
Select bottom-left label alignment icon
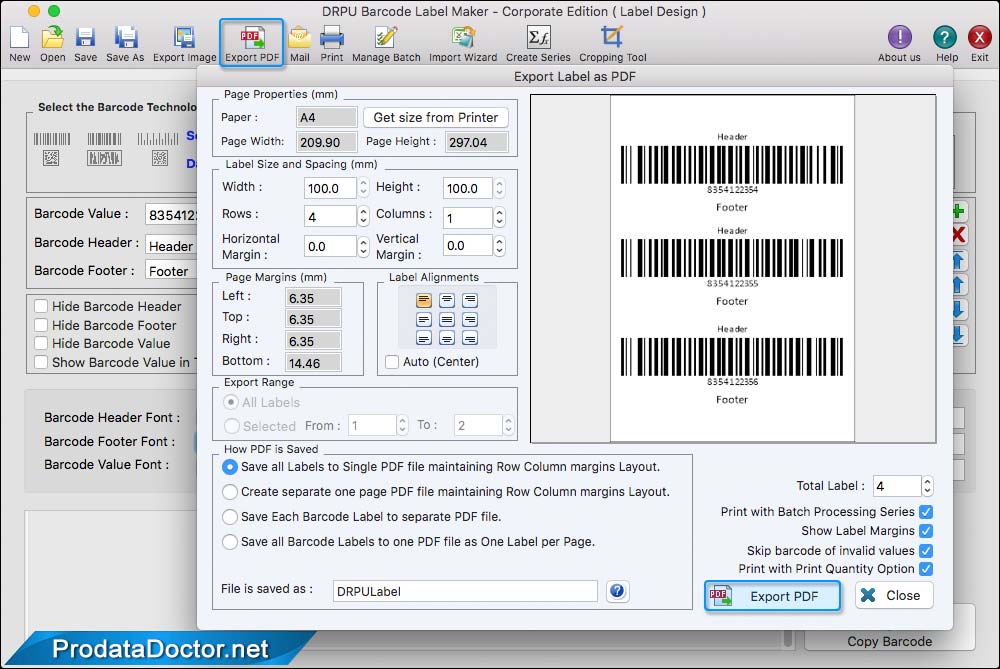click(x=424, y=338)
